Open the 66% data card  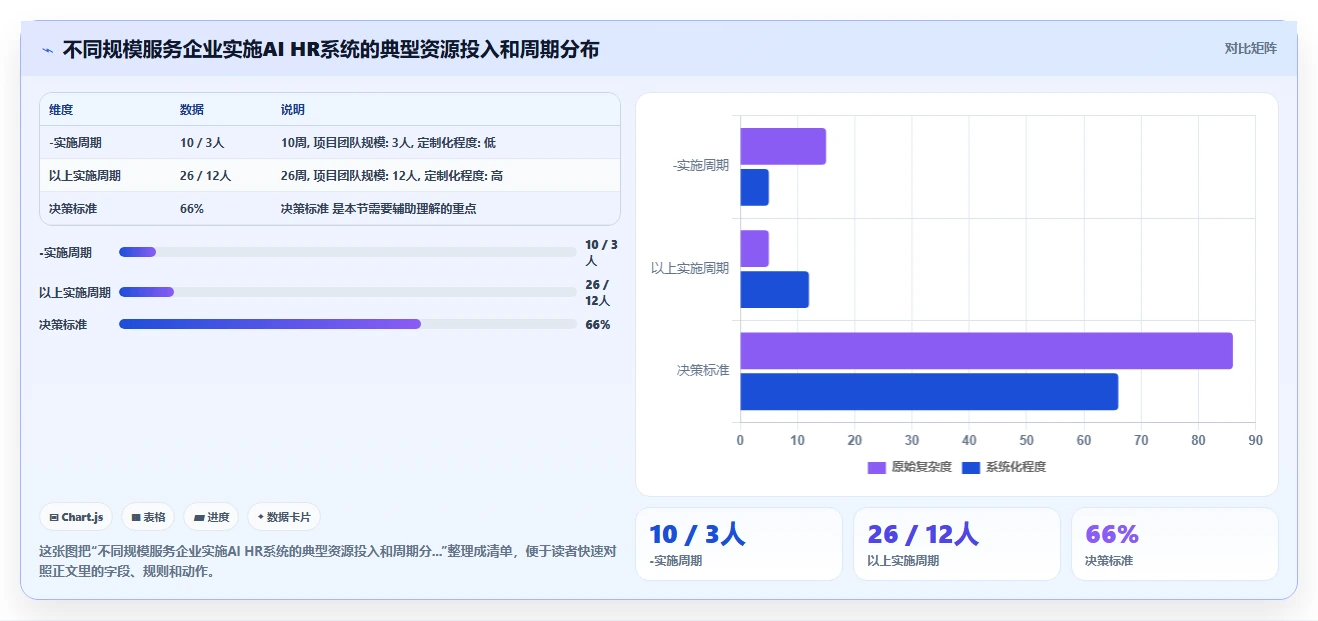click(x=1175, y=544)
